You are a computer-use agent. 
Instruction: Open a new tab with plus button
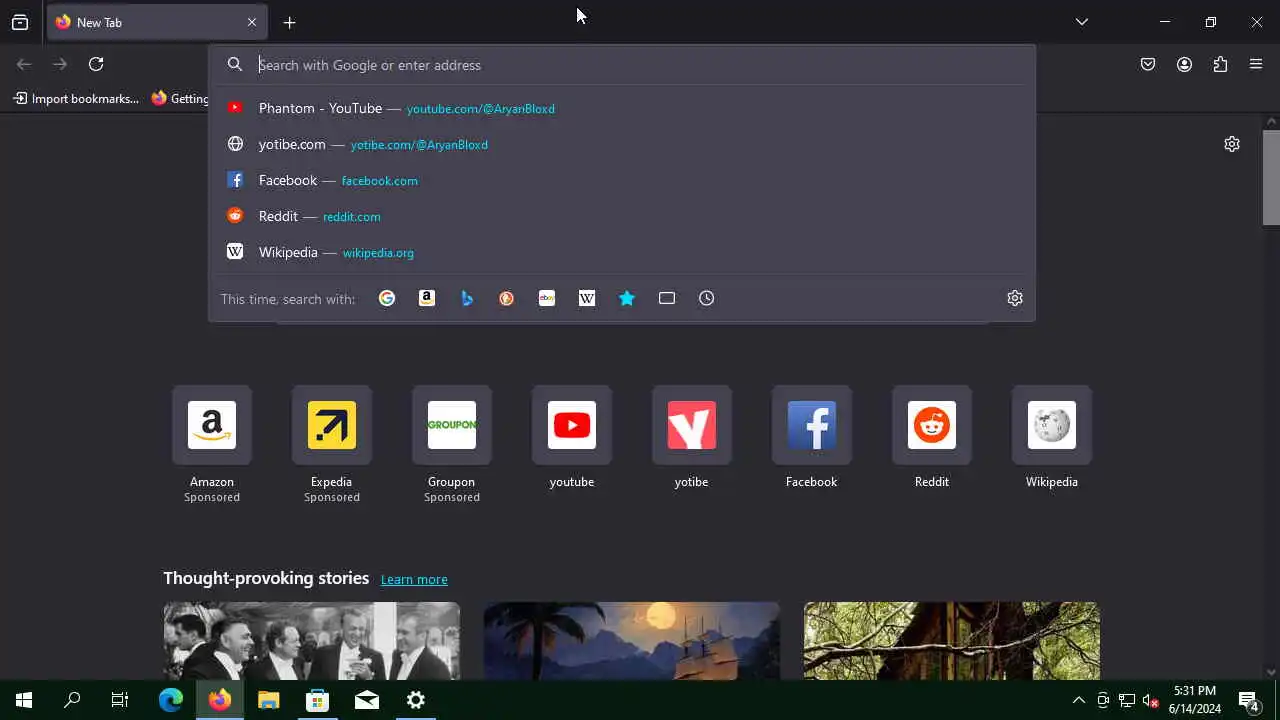(289, 22)
